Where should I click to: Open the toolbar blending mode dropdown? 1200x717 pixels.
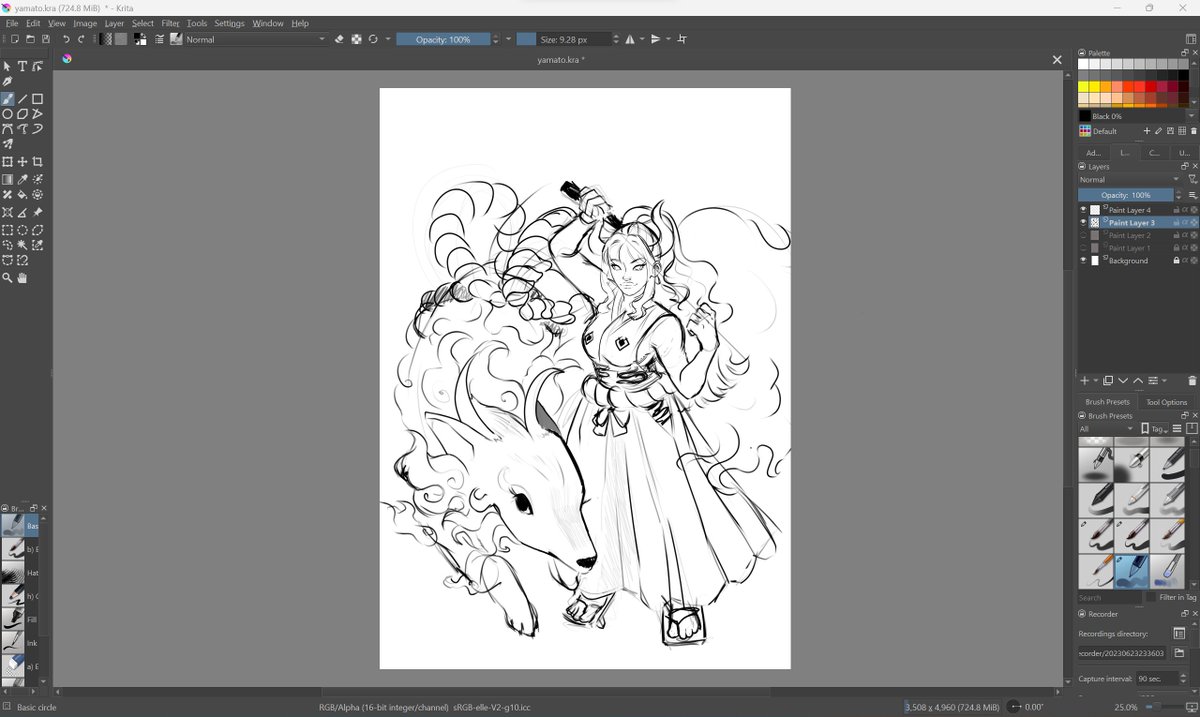pyautogui.click(x=256, y=39)
